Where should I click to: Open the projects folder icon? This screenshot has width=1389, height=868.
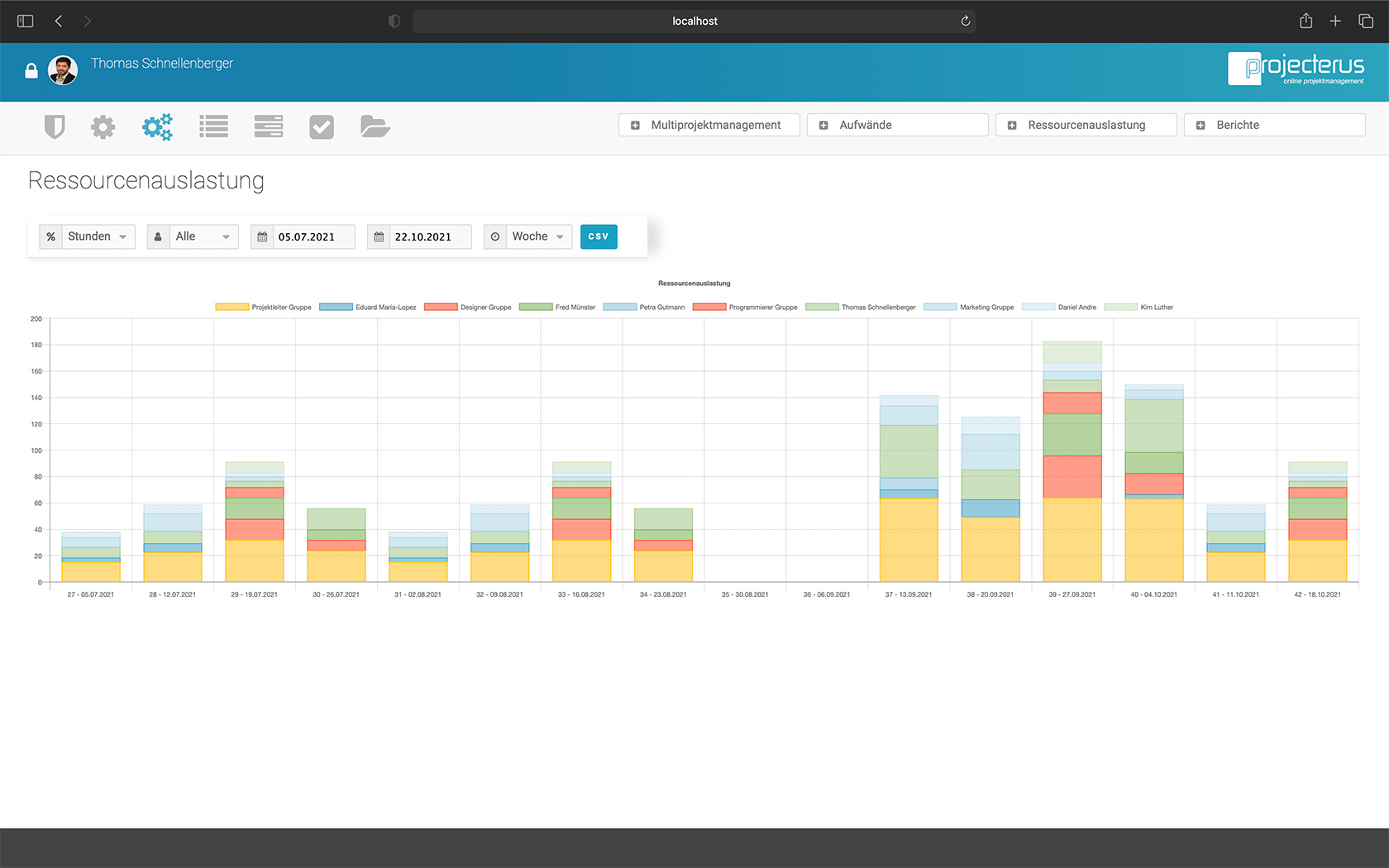tap(375, 126)
